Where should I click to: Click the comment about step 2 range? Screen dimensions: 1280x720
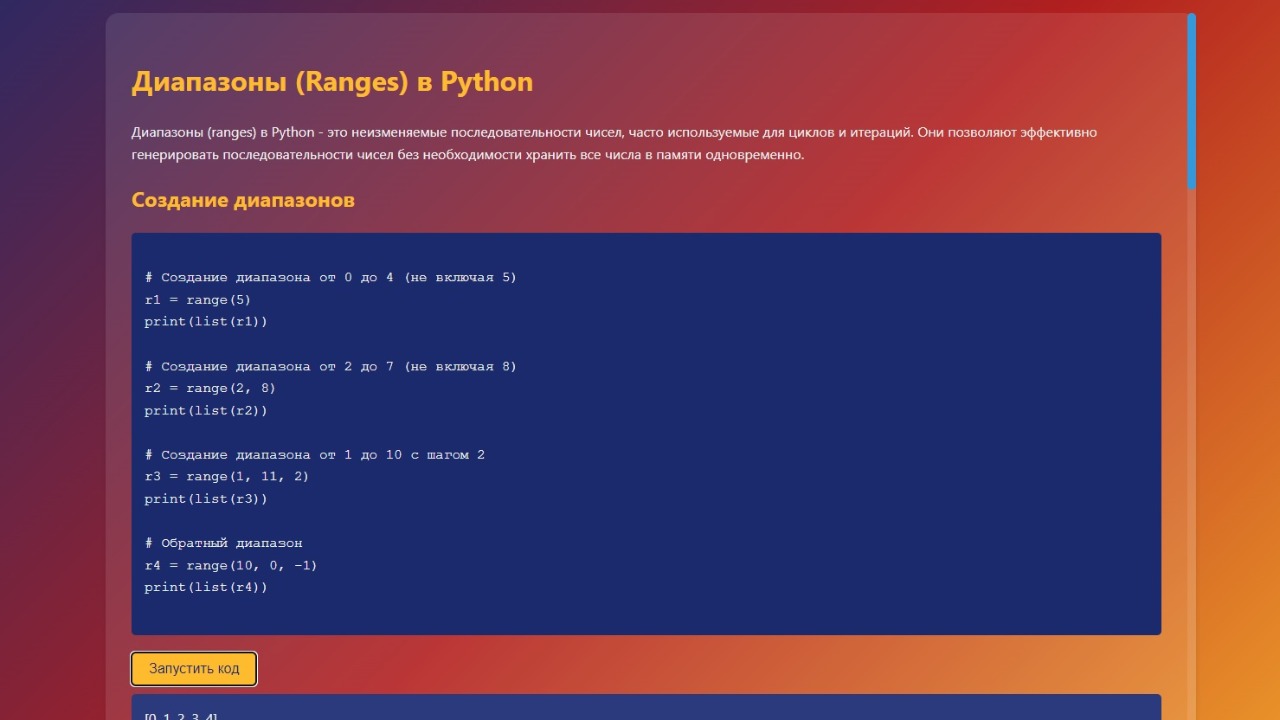pos(315,454)
